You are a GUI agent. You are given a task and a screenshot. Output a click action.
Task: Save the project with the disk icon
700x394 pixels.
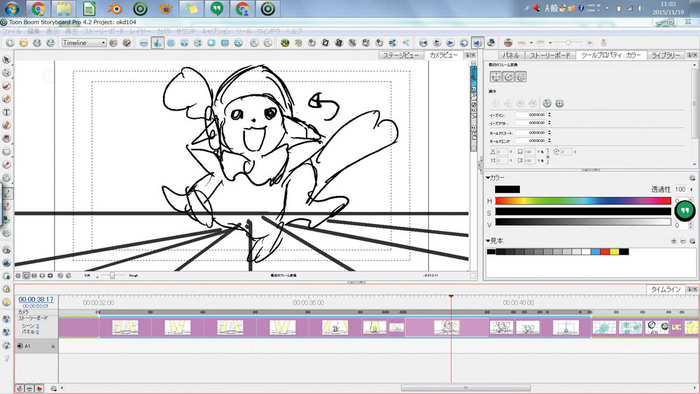pyautogui.click(x=37, y=43)
